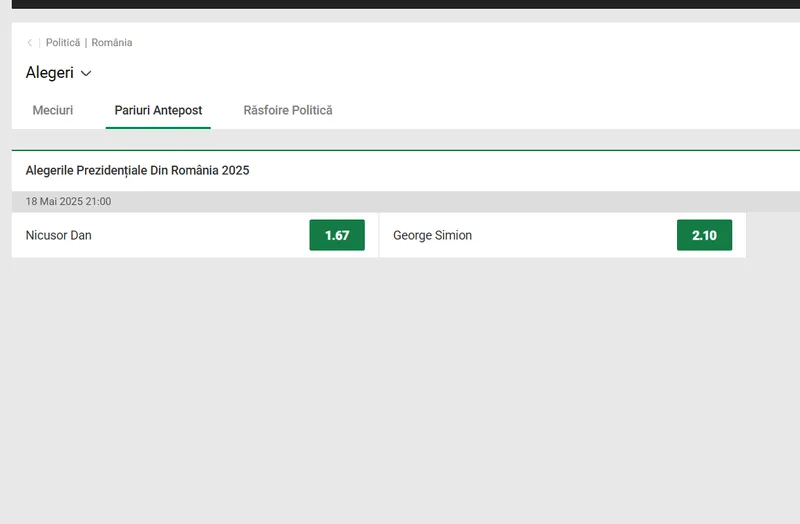Click the dark header bar at top
Screen dimensions: 800x524
coord(400,4)
